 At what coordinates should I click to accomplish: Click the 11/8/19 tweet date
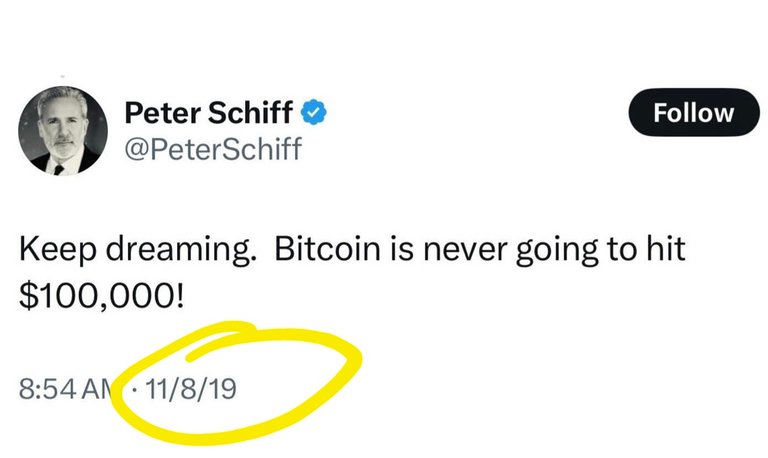[191, 389]
